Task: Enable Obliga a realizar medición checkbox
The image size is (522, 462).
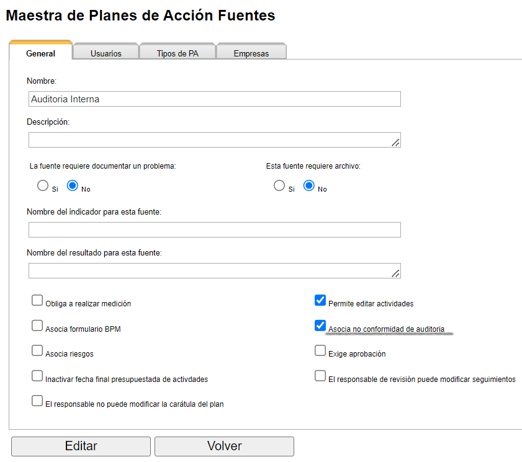Action: pos(37,300)
